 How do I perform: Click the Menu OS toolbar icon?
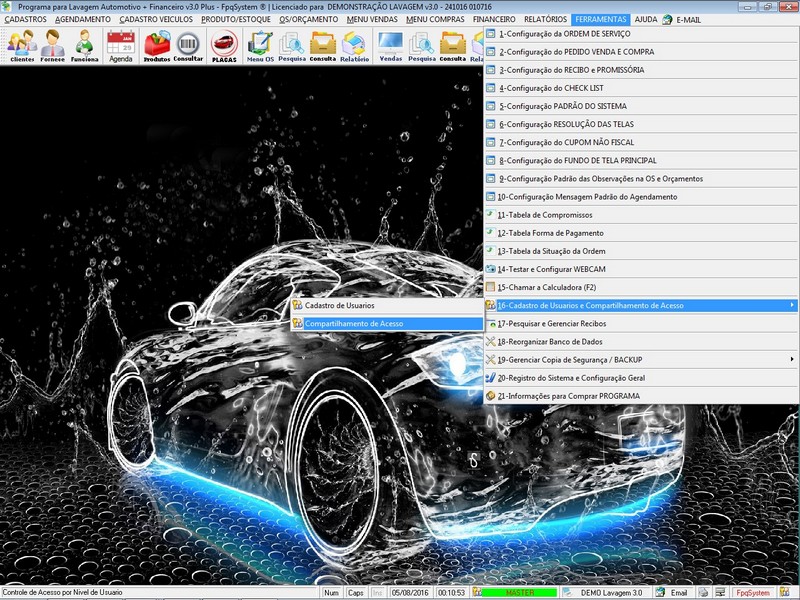261,45
